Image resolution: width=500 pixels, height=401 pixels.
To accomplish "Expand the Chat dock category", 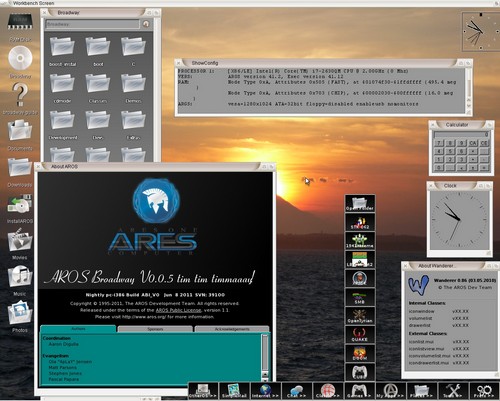I will pos(296,391).
